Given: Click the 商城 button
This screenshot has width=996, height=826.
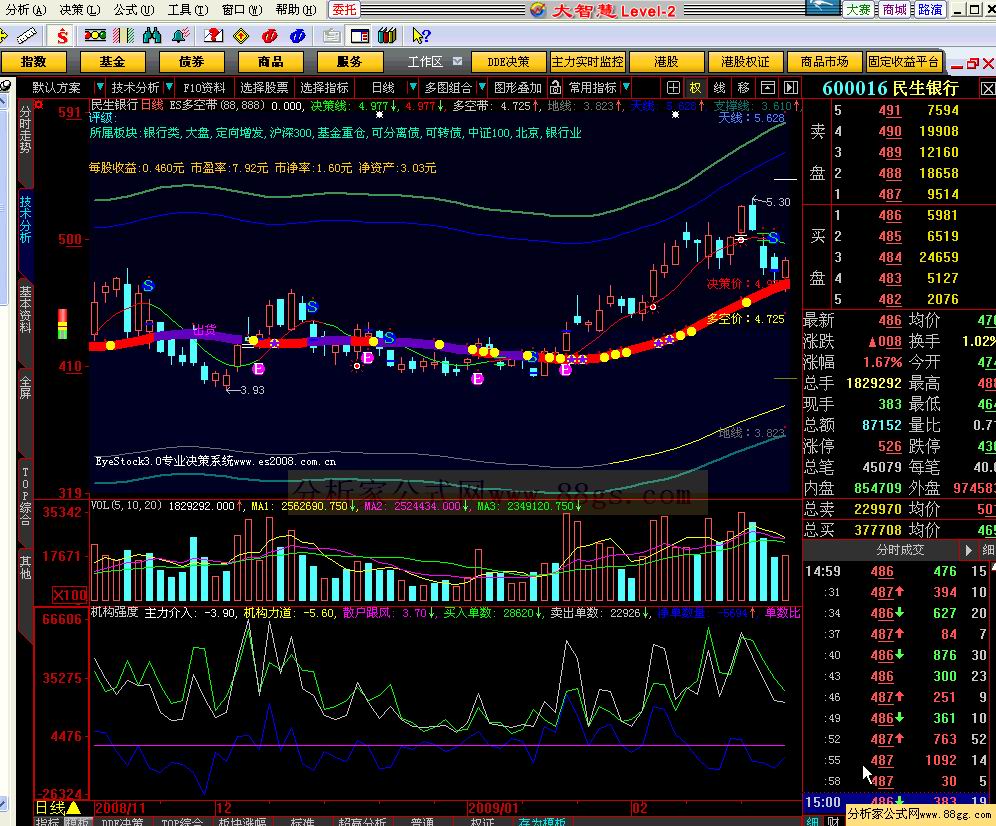Looking at the screenshot, I should 894,10.
